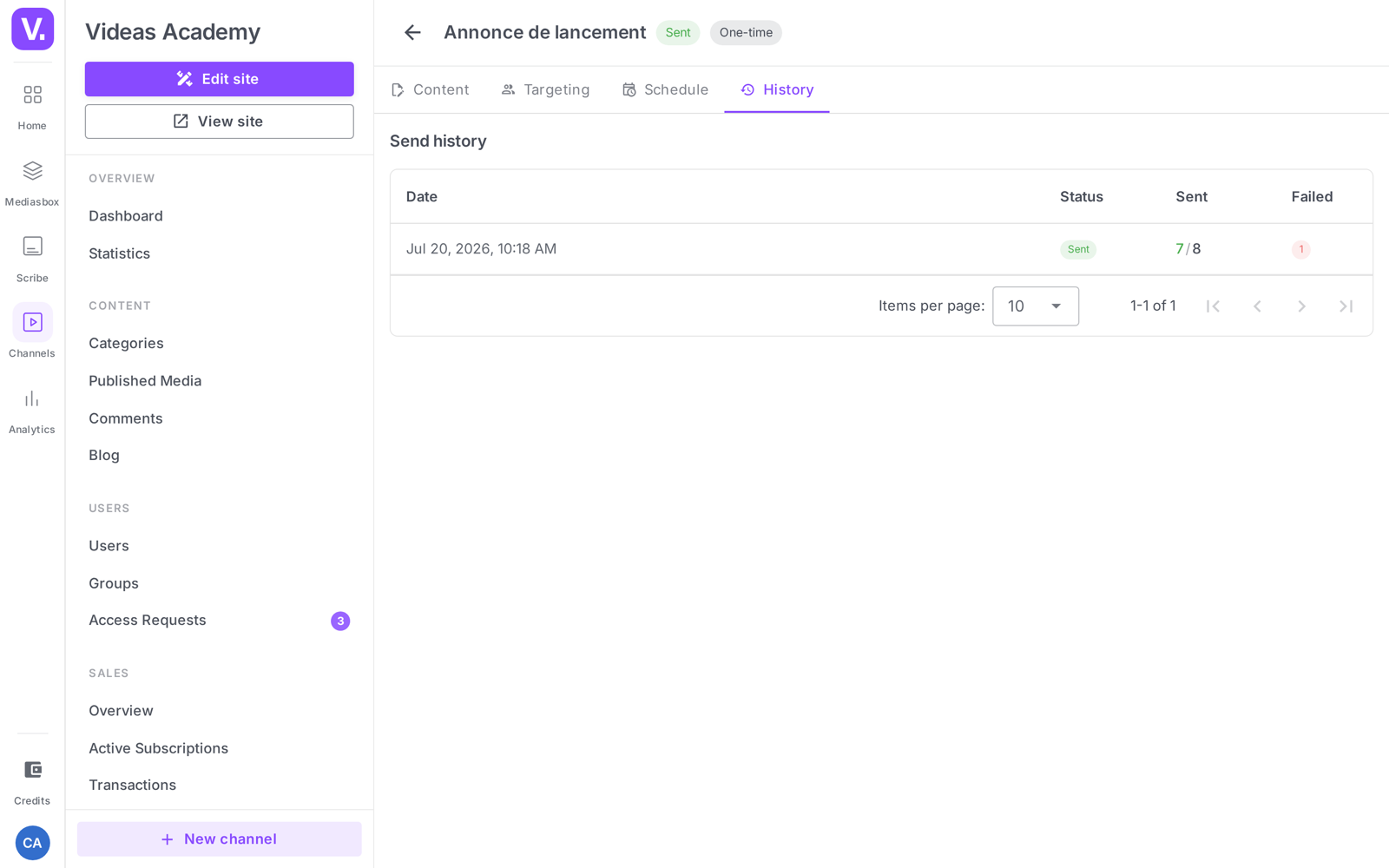Viewport: 1389px width, 868px height.
Task: Click the Videas V logo icon
Action: point(32,30)
